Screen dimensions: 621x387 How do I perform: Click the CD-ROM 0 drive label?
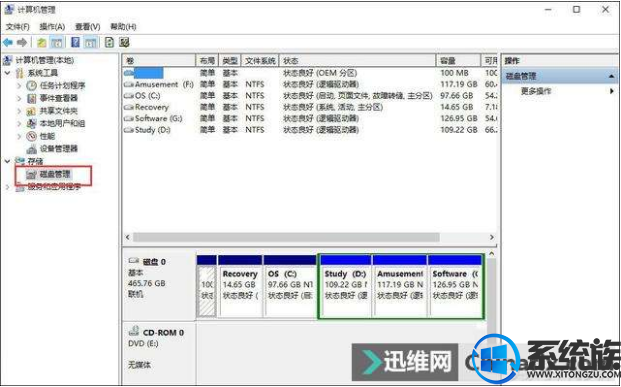point(163,333)
